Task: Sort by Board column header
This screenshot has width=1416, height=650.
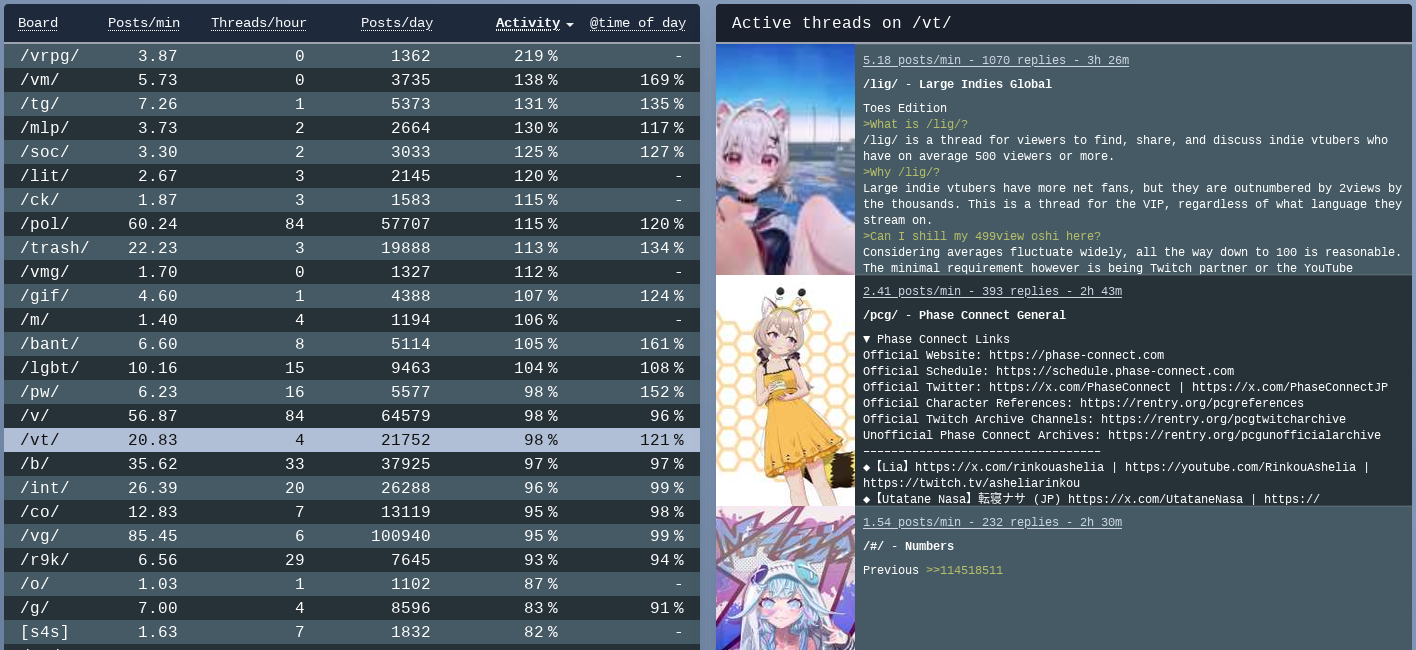Action: pos(38,23)
